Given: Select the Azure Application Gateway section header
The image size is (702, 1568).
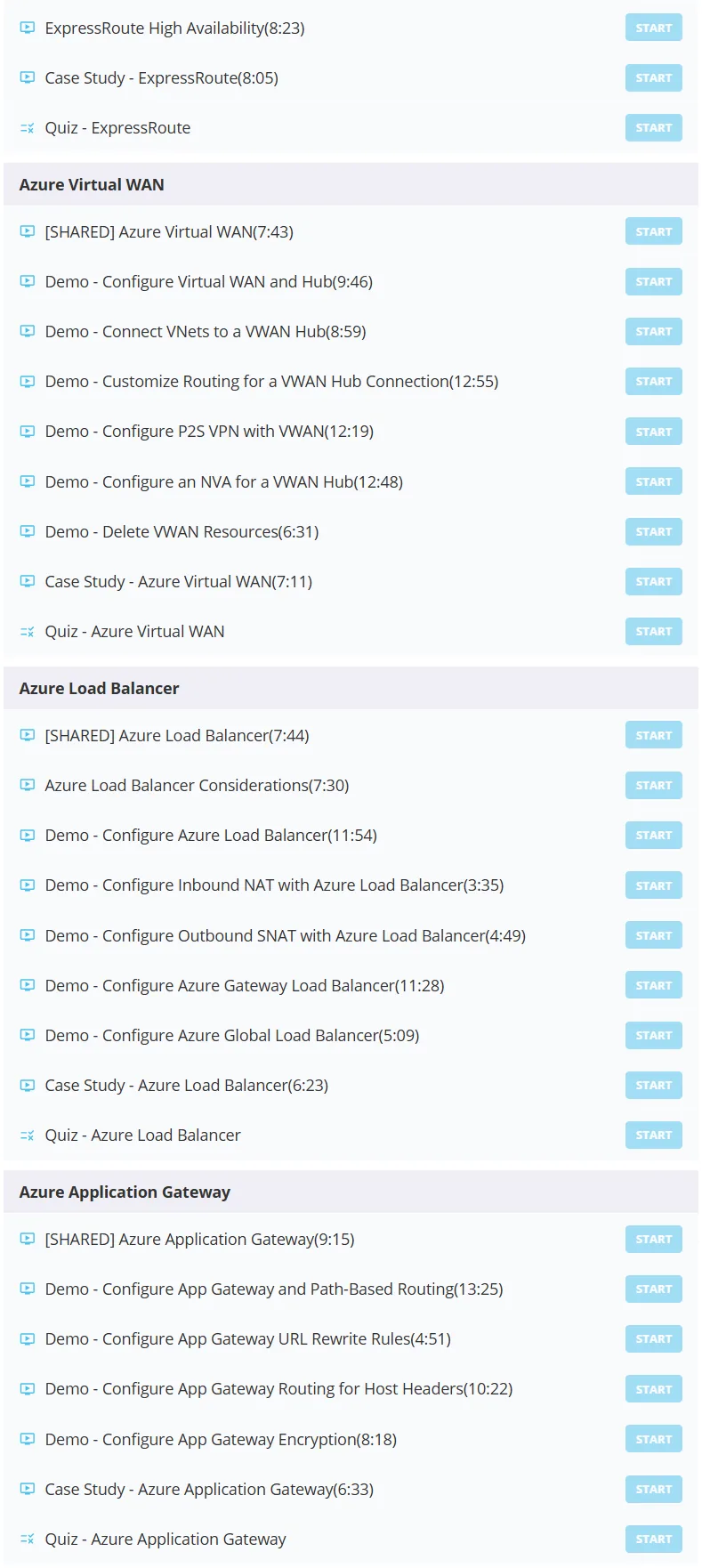Looking at the screenshot, I should (351, 1192).
